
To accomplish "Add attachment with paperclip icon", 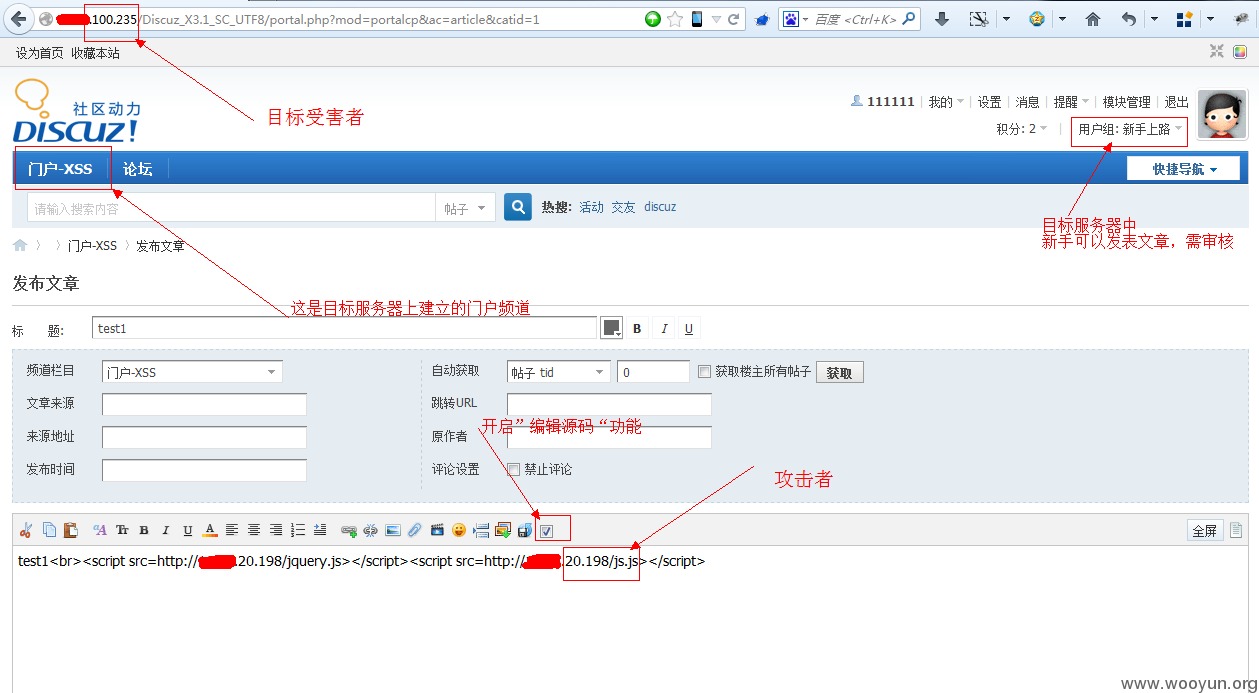I will (x=414, y=530).
